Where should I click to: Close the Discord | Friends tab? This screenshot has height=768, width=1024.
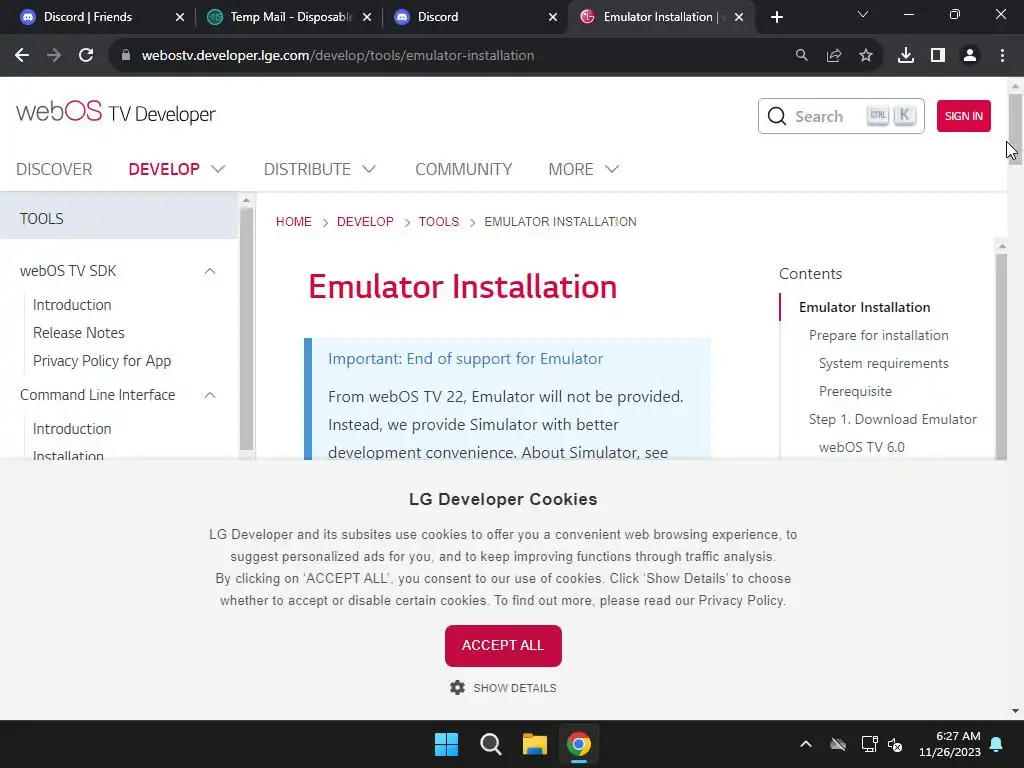[180, 17]
